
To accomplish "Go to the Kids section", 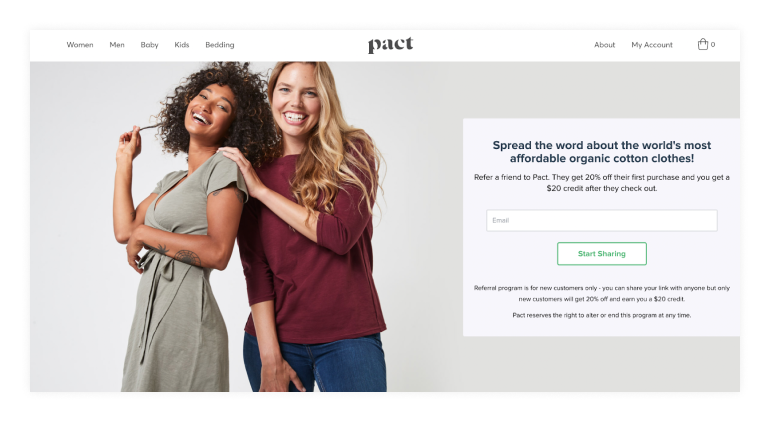I will tap(182, 45).
